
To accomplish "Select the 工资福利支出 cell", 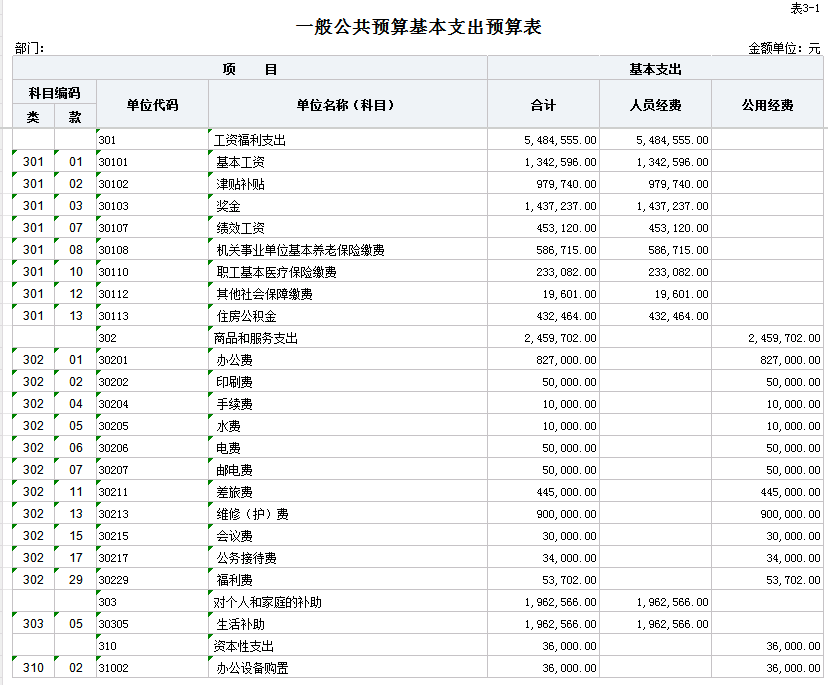I will [347, 140].
